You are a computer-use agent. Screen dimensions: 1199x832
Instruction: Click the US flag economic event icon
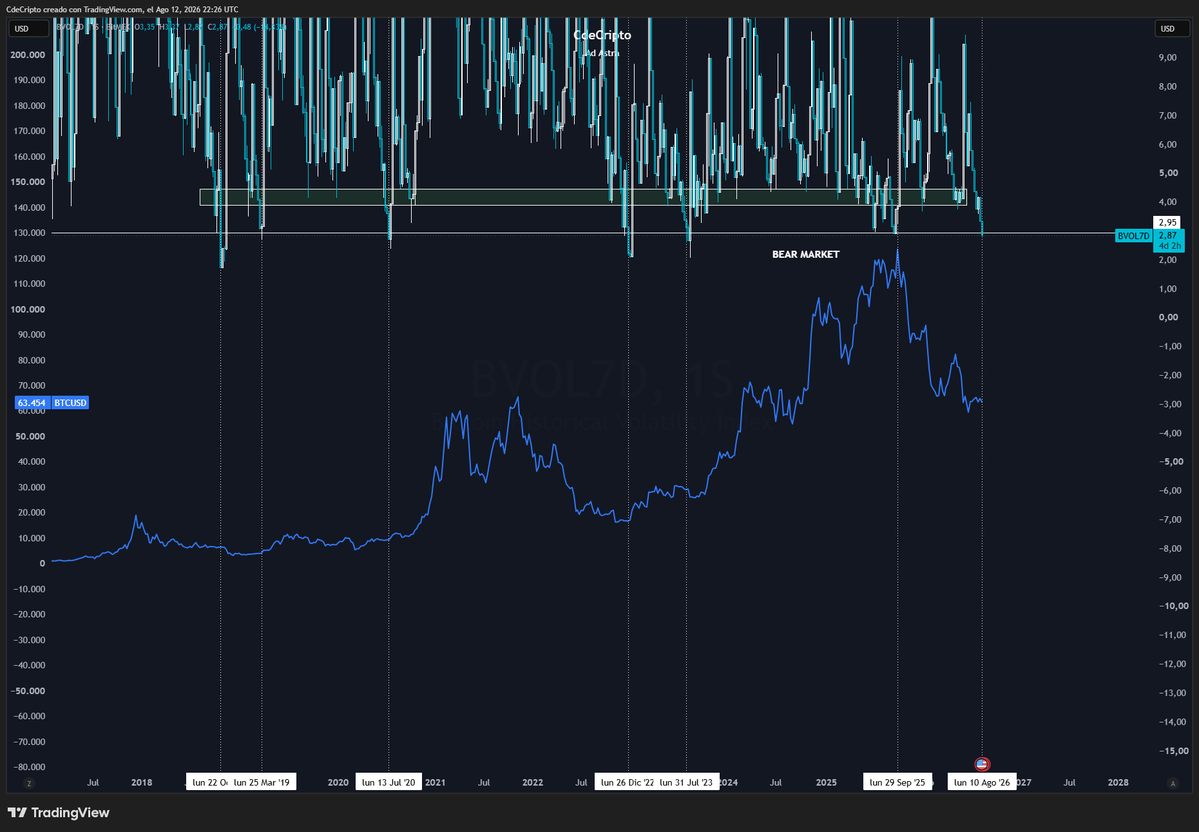[983, 763]
